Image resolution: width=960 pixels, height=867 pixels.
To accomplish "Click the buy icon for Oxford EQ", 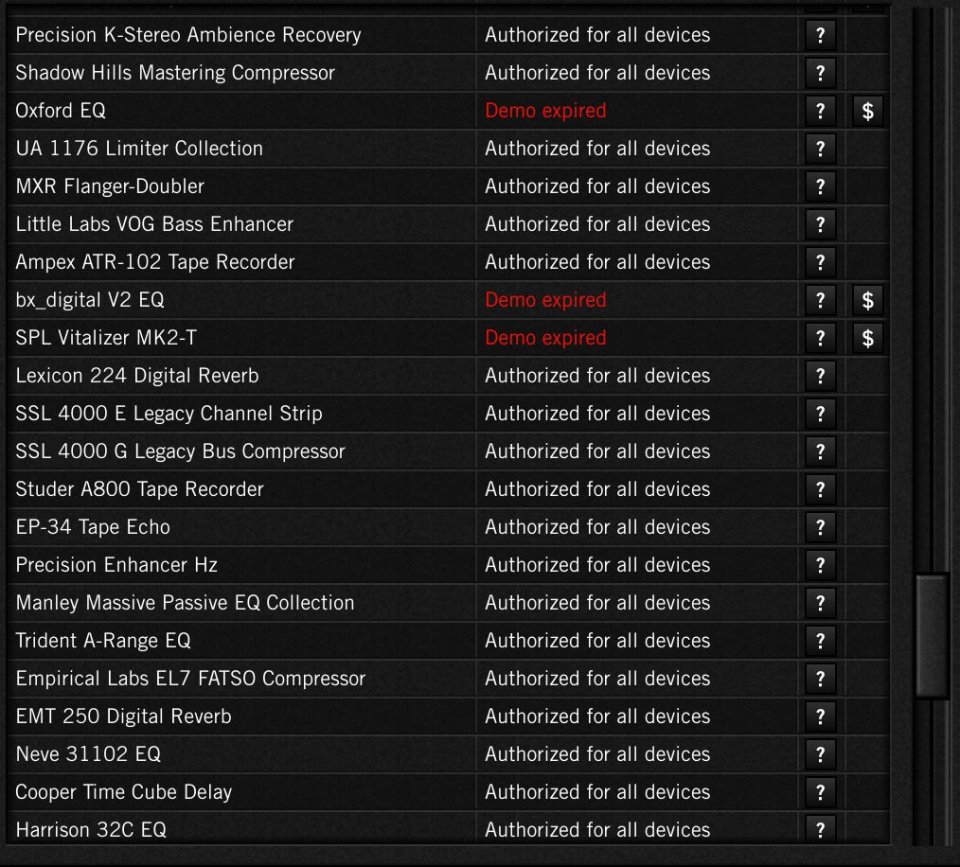I will click(868, 111).
